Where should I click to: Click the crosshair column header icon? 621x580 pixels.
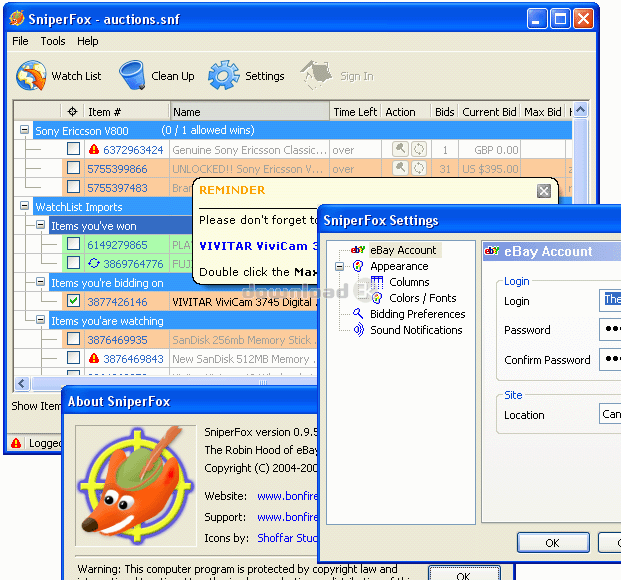[72, 112]
